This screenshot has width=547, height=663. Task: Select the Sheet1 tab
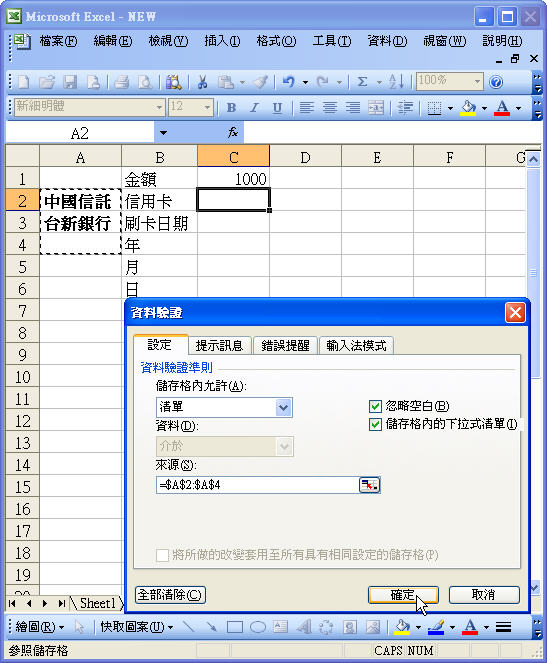point(97,603)
